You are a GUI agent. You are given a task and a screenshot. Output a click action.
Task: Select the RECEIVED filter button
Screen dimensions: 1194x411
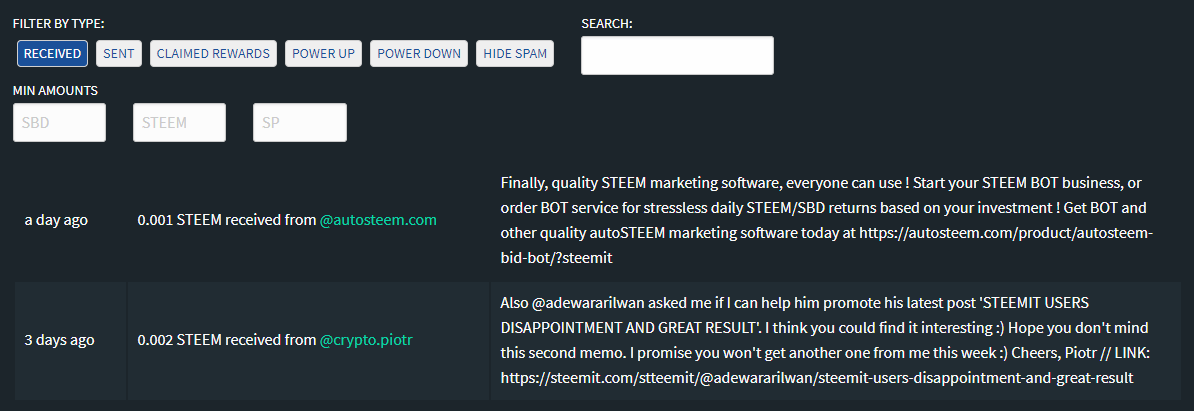pyautogui.click(x=53, y=53)
